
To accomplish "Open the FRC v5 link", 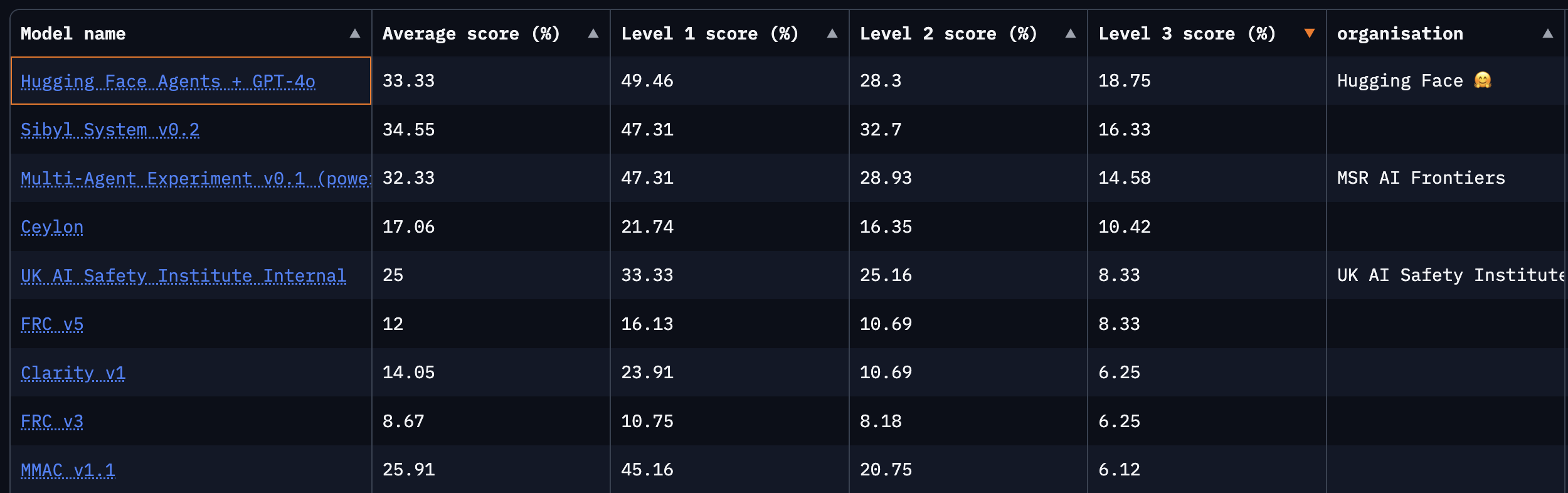I will pyautogui.click(x=52, y=324).
